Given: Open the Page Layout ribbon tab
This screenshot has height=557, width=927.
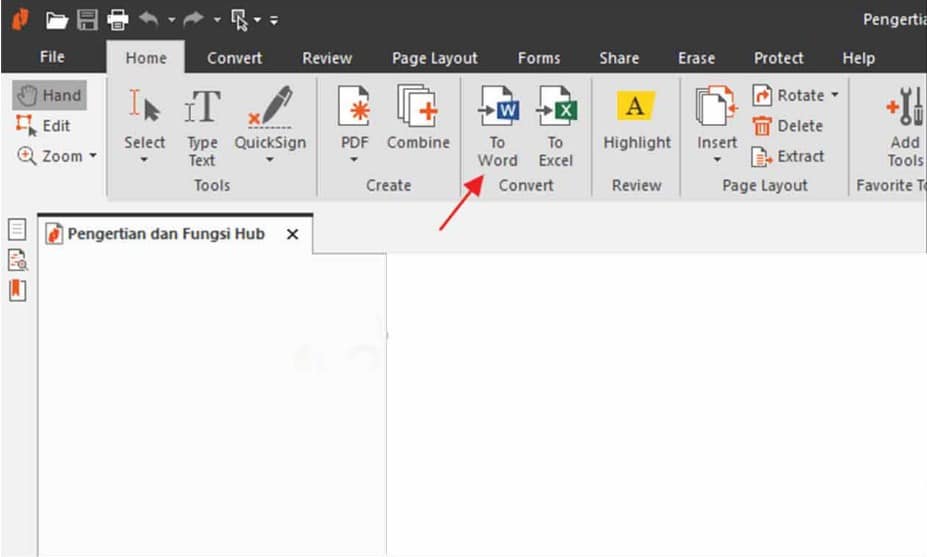Looking at the screenshot, I should (434, 58).
